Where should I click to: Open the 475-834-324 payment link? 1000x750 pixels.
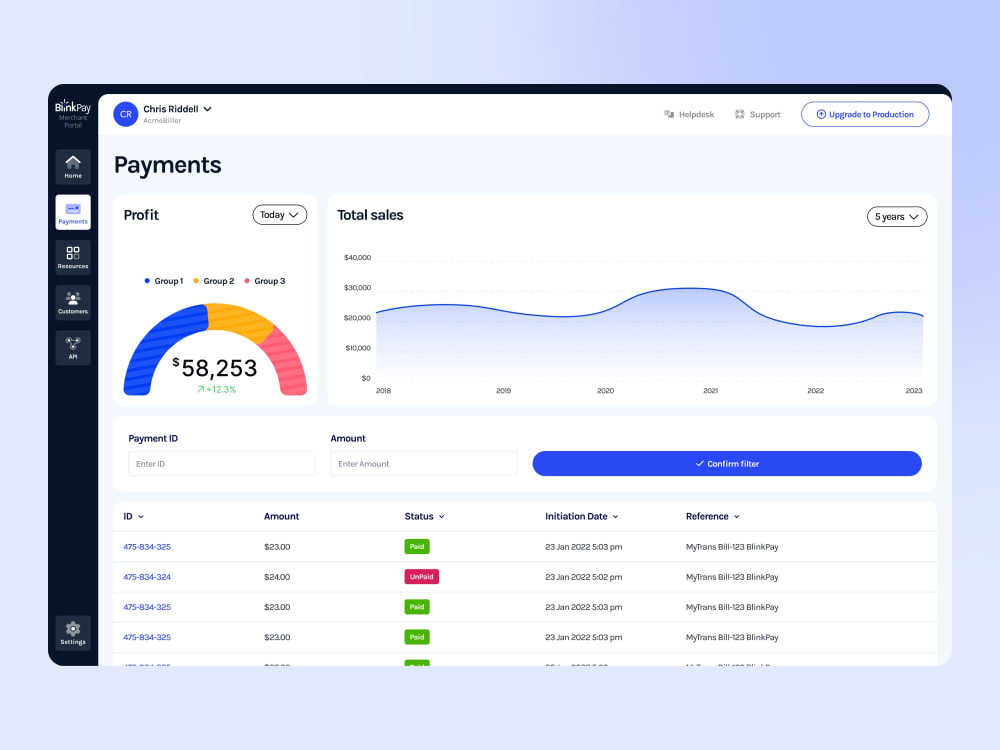[147, 577]
